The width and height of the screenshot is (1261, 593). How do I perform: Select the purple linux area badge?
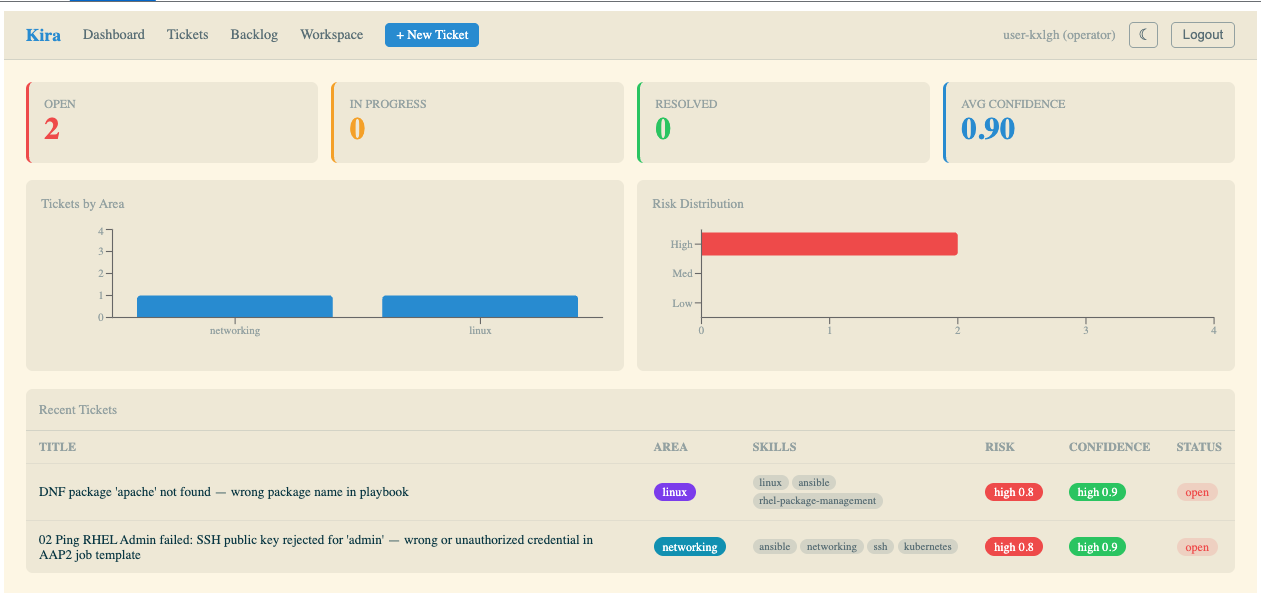(675, 492)
